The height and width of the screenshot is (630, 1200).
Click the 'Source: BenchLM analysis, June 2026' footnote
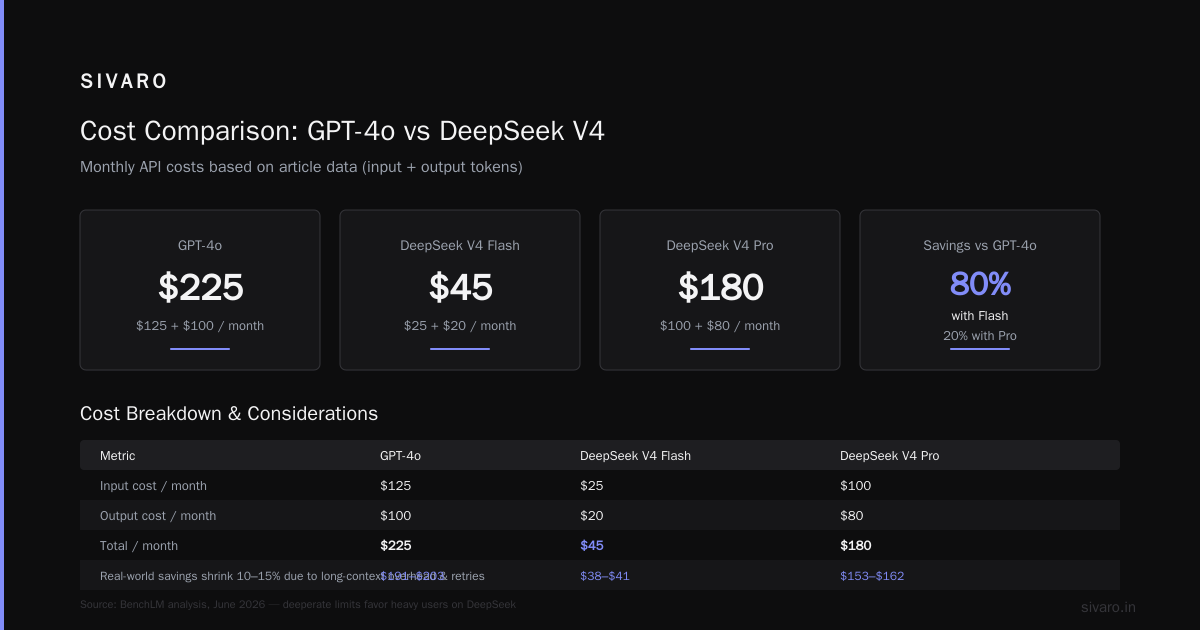click(298, 604)
